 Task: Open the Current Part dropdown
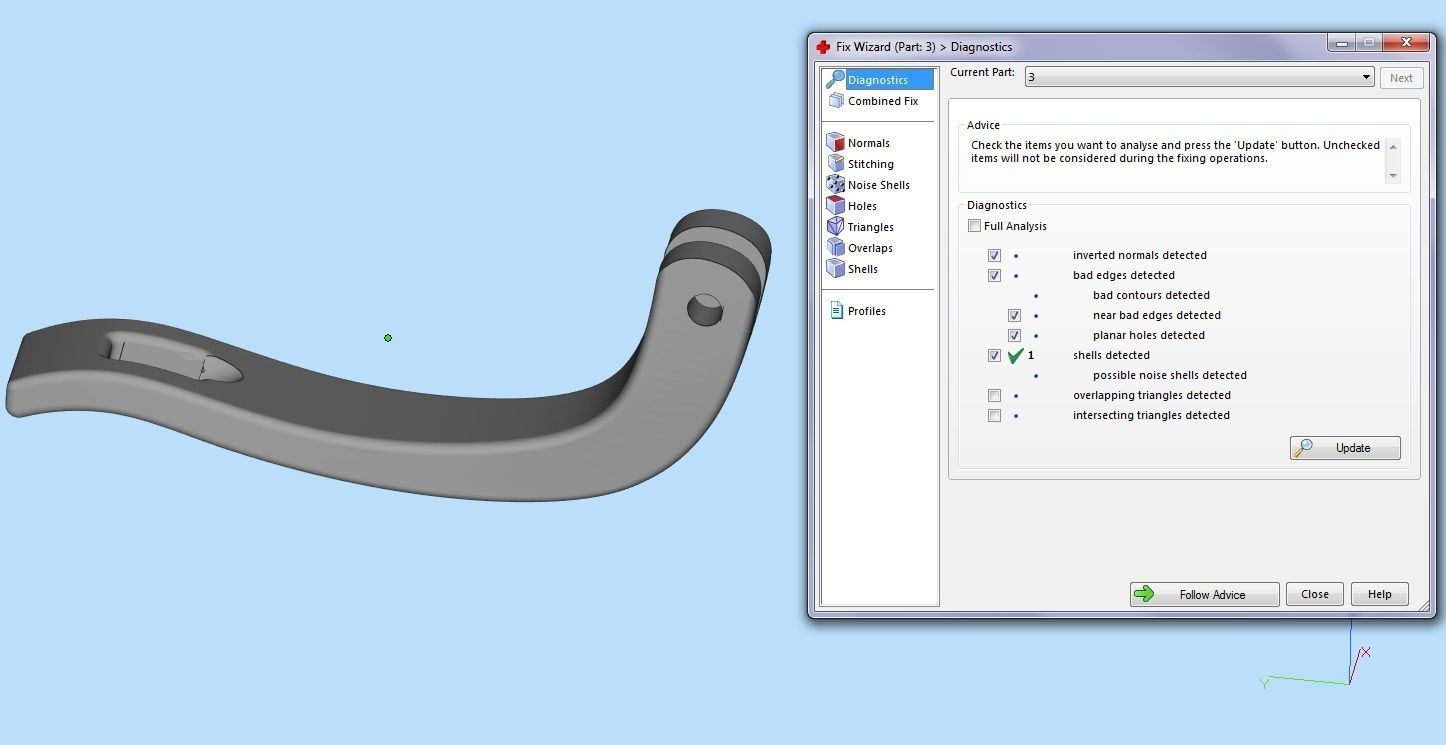coord(1199,77)
